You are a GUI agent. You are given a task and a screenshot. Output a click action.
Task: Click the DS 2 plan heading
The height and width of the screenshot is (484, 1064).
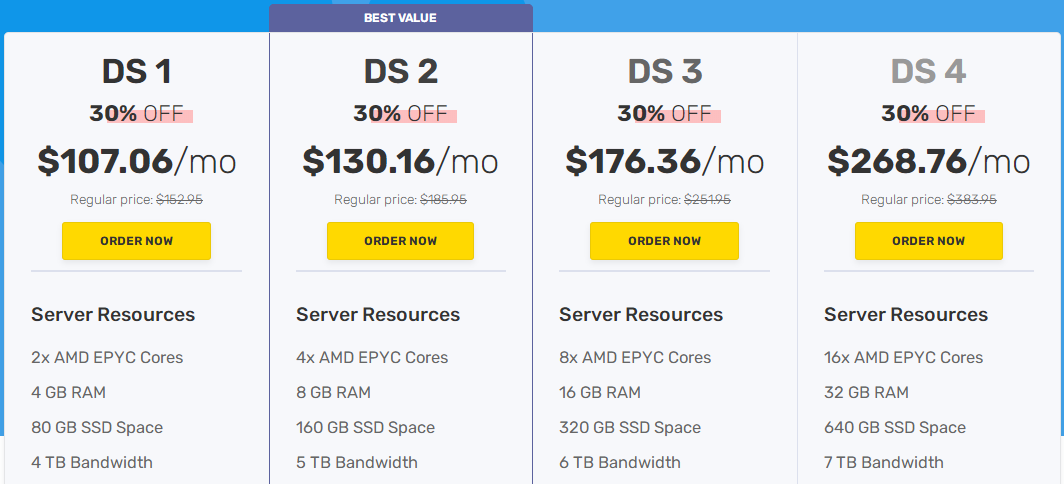[x=400, y=71]
